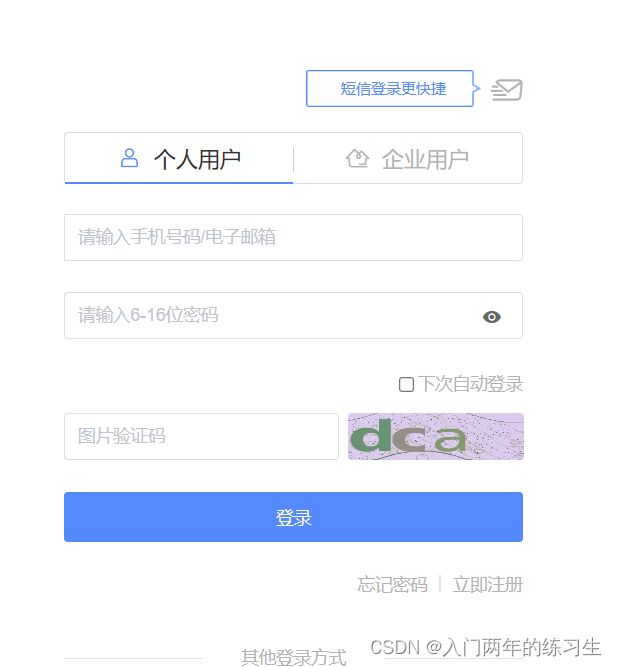Focus the 图片验证码 captcha input
This screenshot has height=667, width=617.
coord(201,436)
